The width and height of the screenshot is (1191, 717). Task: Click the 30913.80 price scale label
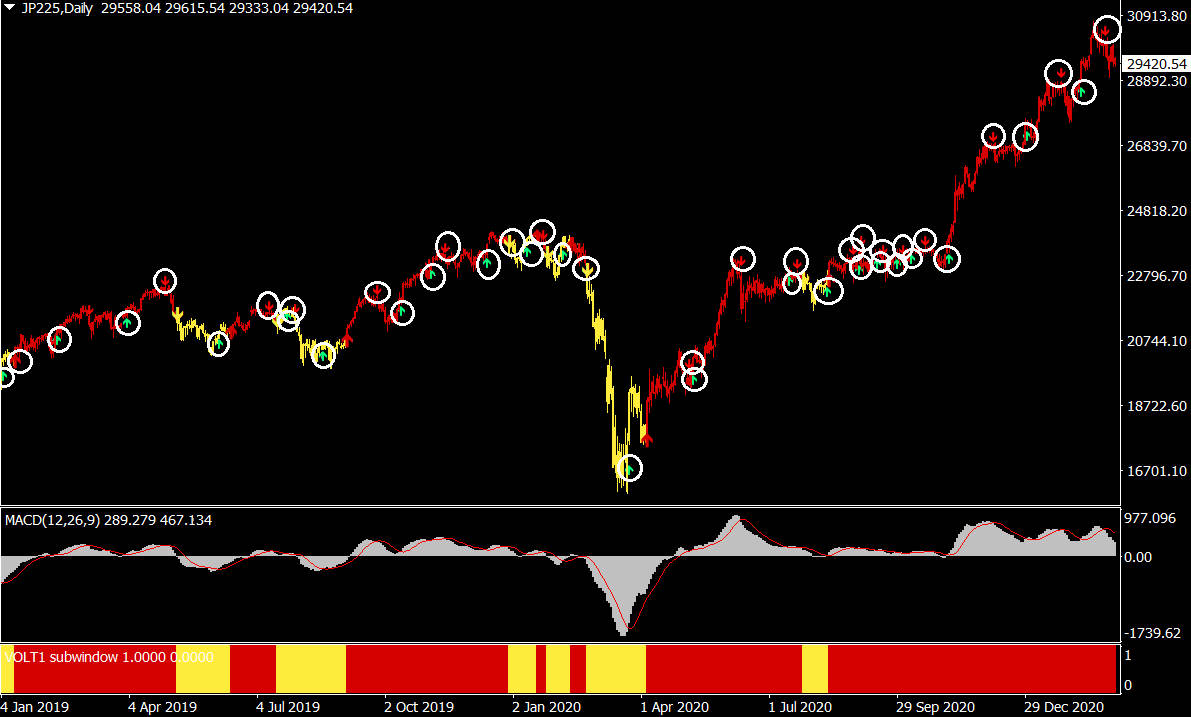coord(1155,17)
